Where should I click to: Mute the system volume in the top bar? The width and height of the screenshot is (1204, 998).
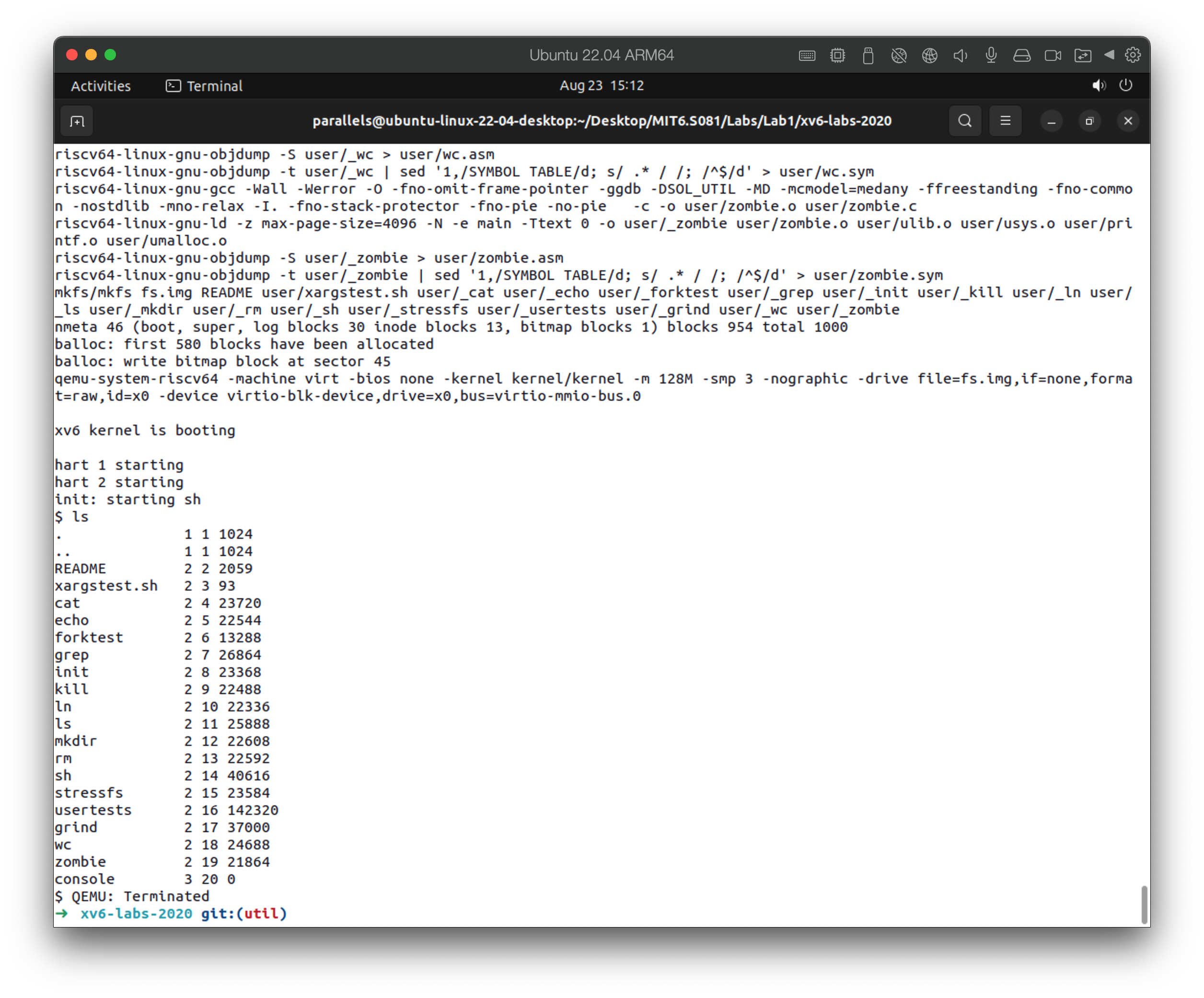(x=1099, y=85)
